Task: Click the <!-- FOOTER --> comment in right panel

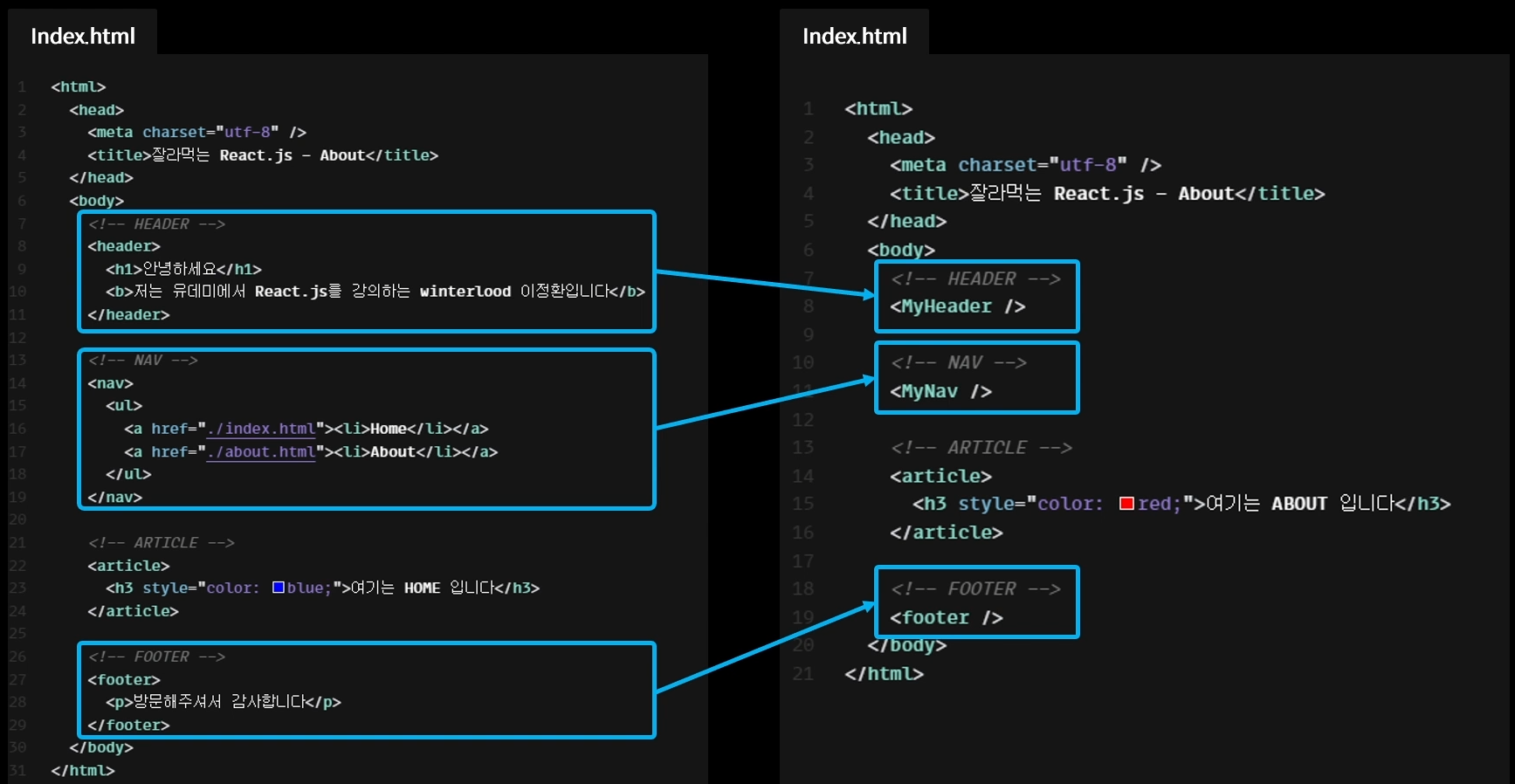Action: 975,588
